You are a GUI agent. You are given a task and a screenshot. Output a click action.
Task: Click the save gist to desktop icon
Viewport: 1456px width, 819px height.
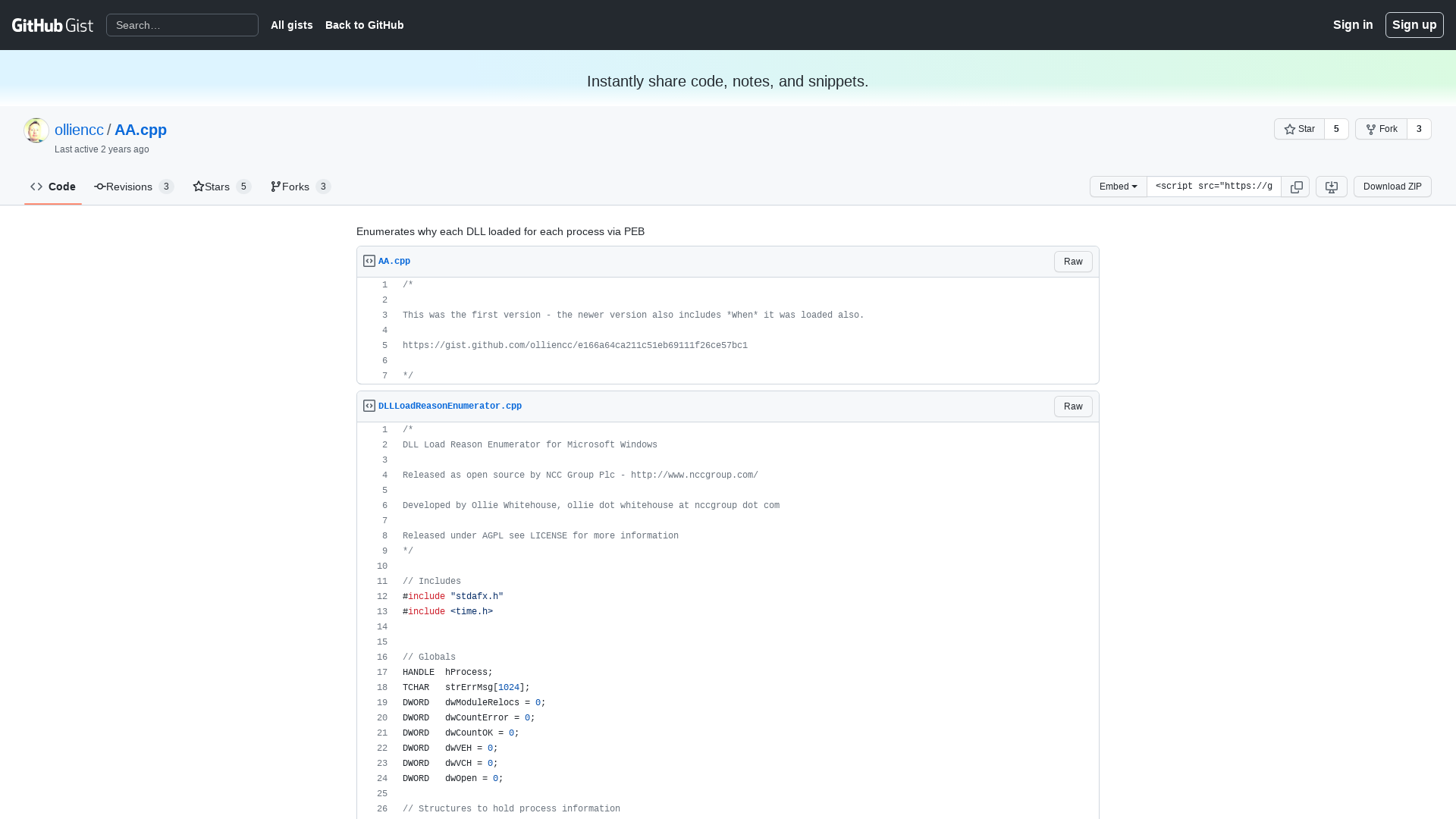[x=1331, y=187]
